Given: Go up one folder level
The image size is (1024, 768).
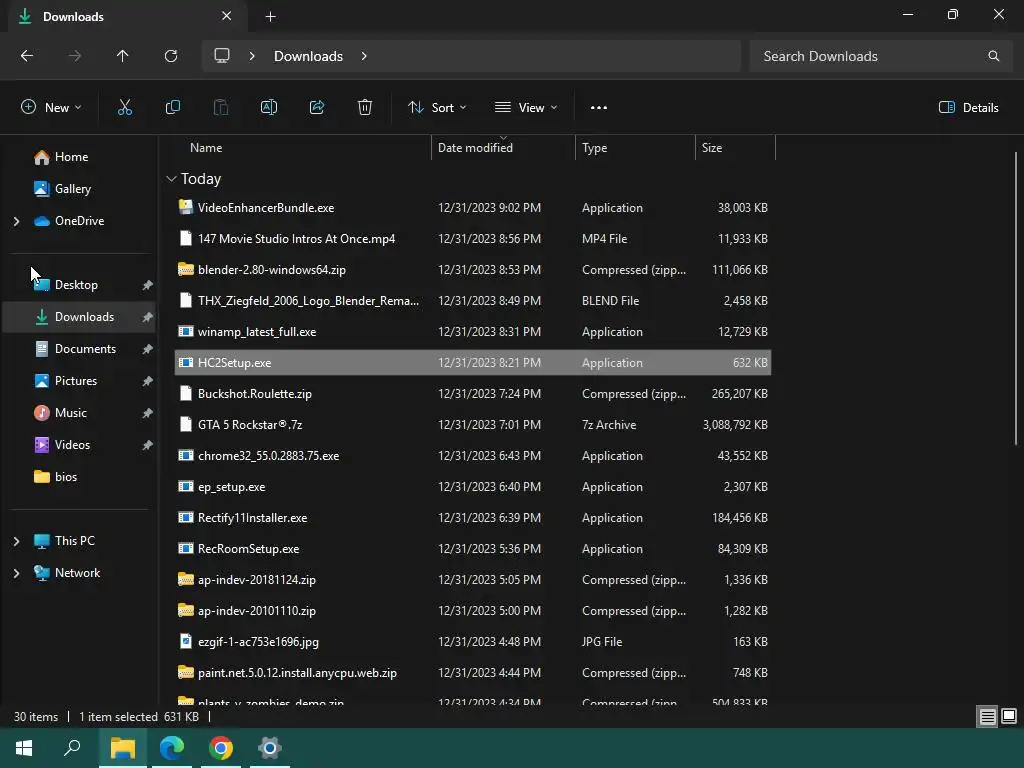Looking at the screenshot, I should 123,56.
